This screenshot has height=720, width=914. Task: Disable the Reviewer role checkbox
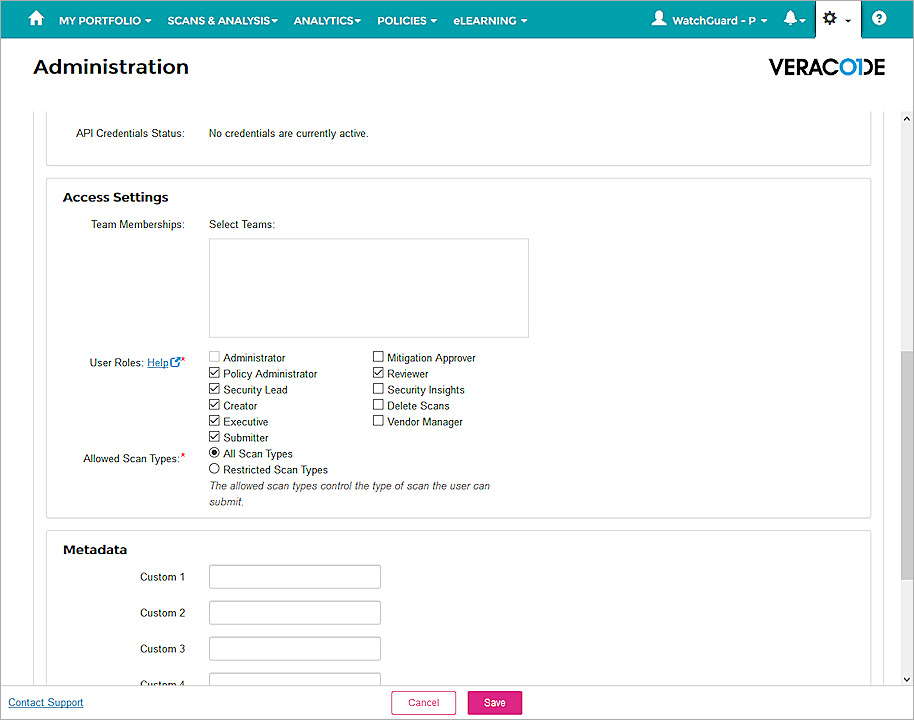(x=378, y=373)
